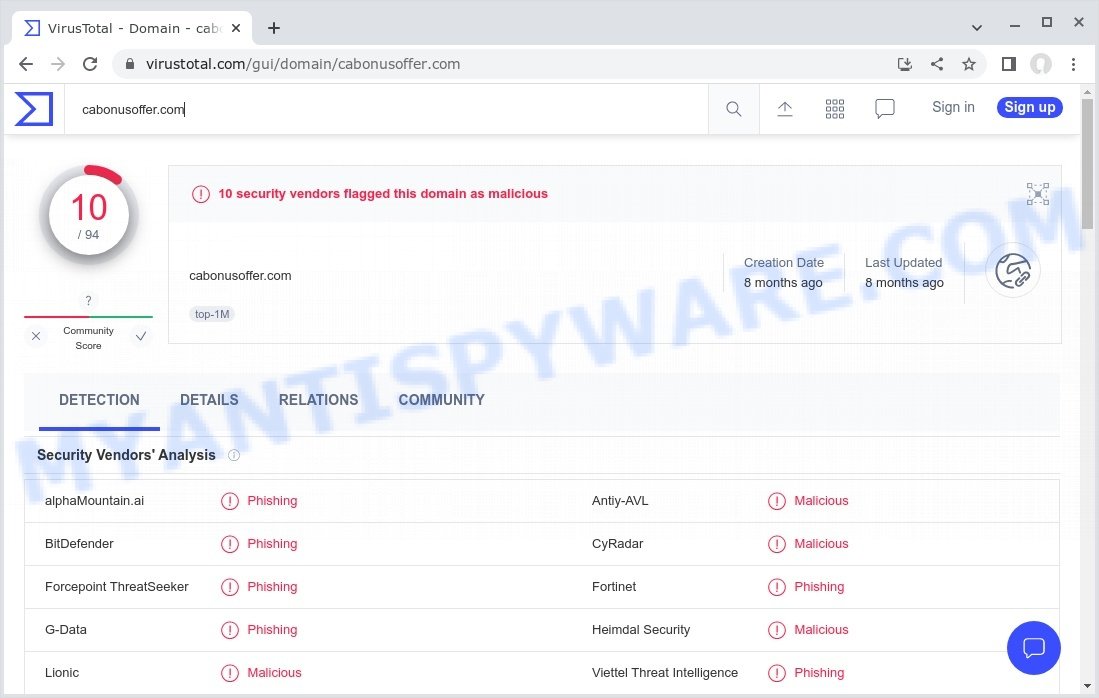
Task: Open a new browser tab
Action: (274, 28)
